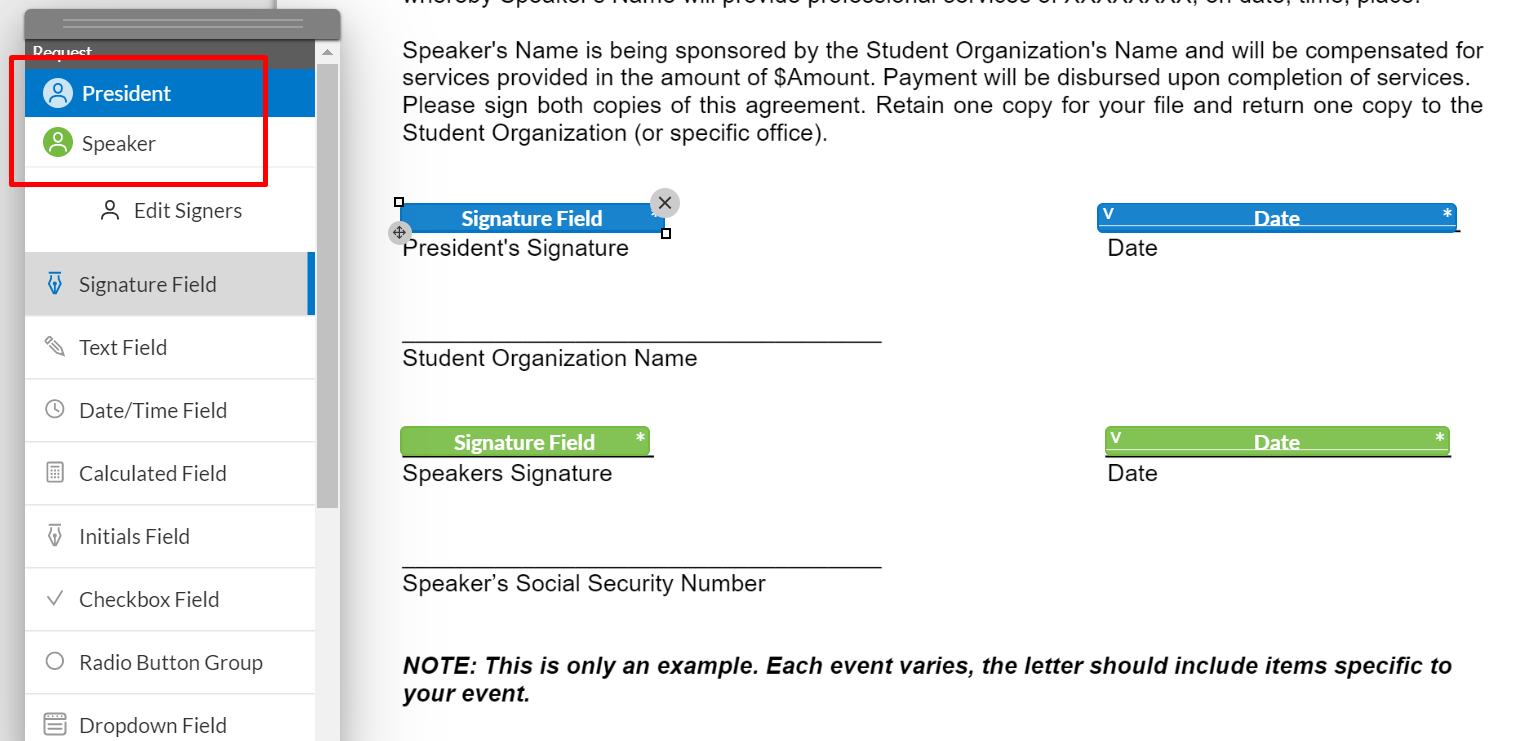Select the green Speaker Signature Field
Image resolution: width=1538 pixels, height=741 pixels.
524,442
